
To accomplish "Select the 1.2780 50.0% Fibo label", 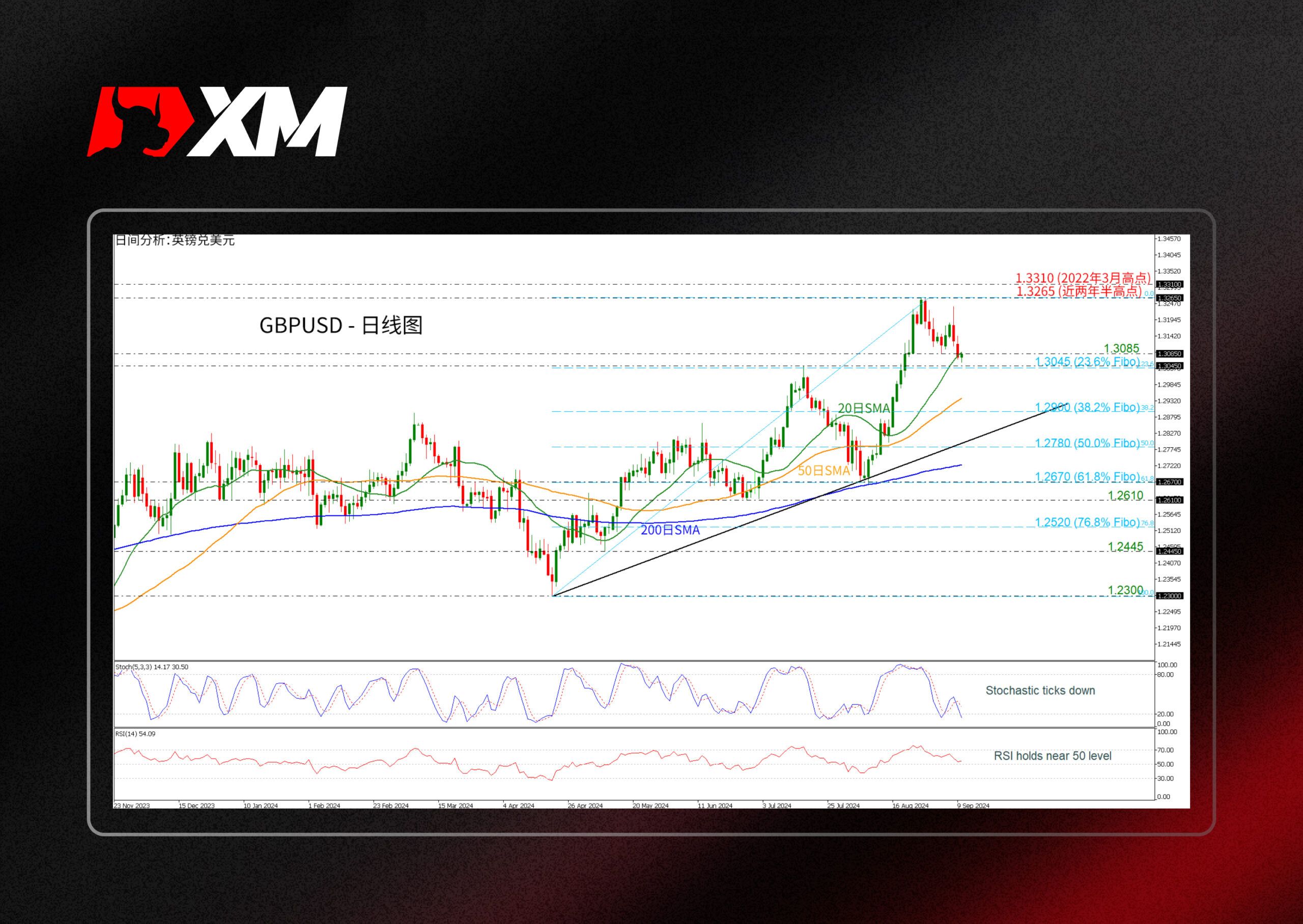I will pos(1087,443).
